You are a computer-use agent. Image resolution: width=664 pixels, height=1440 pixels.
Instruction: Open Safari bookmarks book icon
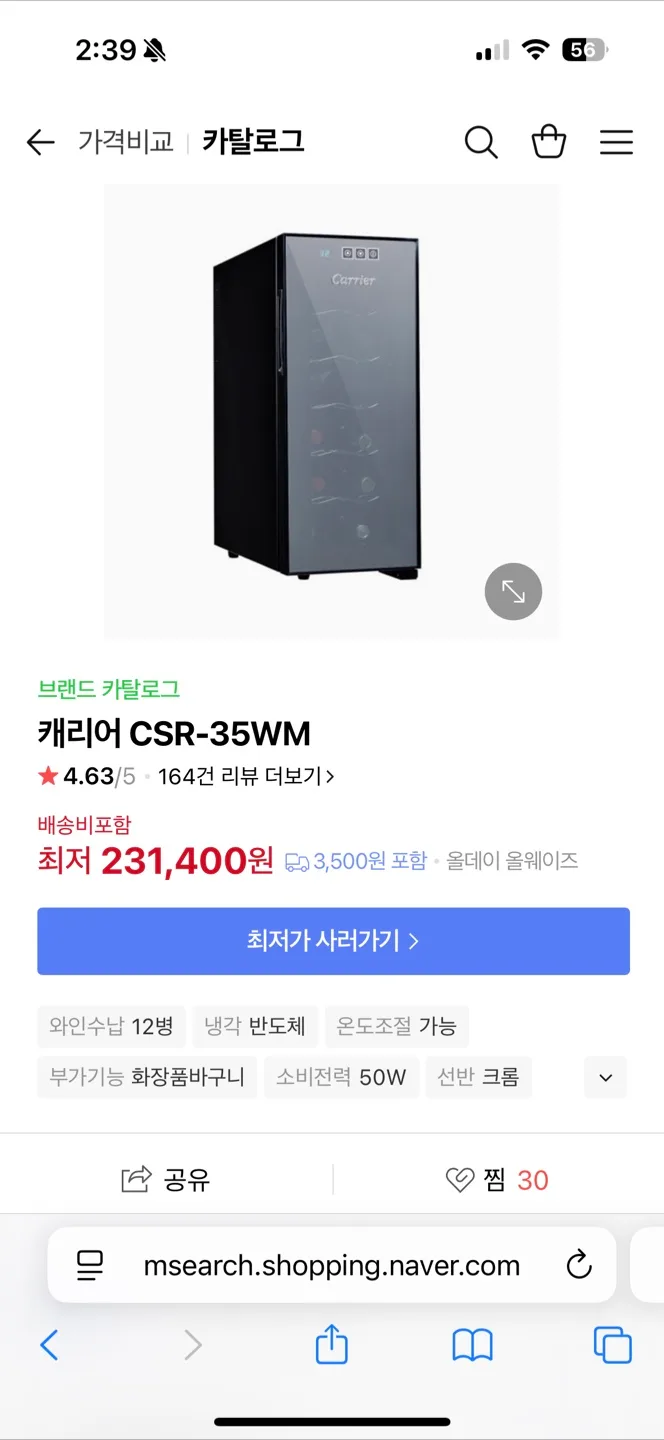tap(472, 1346)
